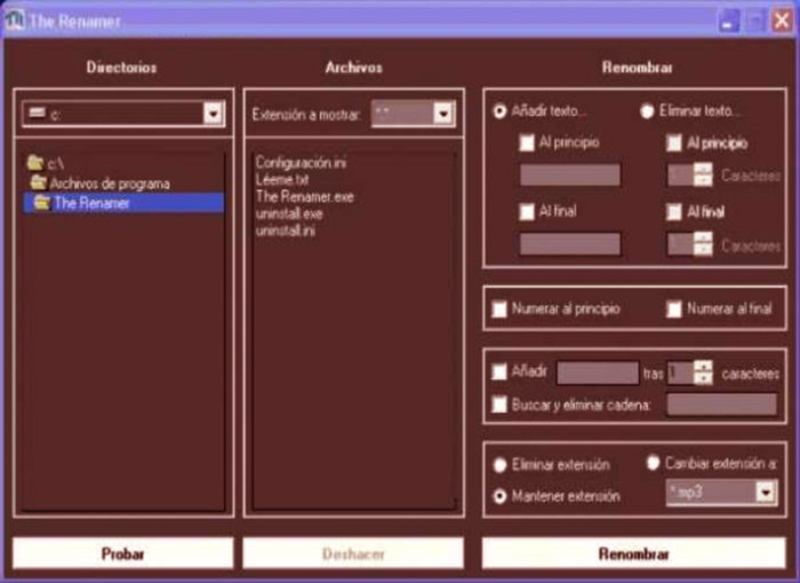
Task: Click the Probar button
Action: click(123, 553)
